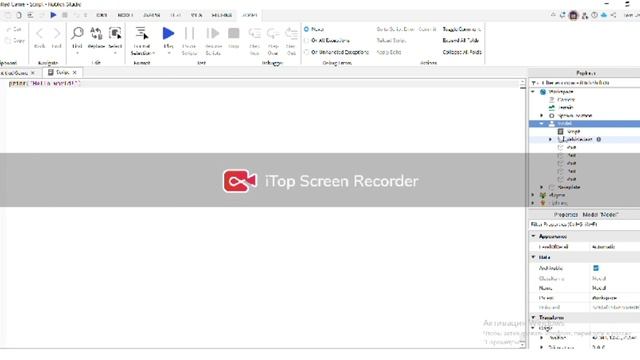
Task: Expand the Position property row
Action: [542, 338]
